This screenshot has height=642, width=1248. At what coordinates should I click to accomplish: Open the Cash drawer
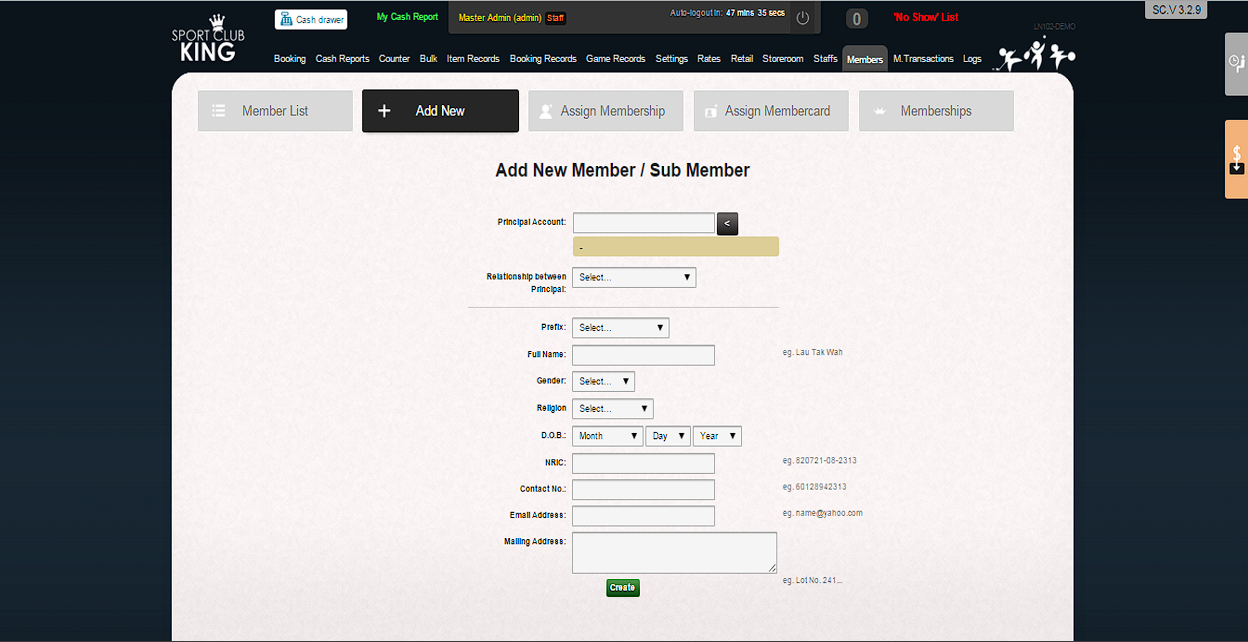tap(311, 19)
